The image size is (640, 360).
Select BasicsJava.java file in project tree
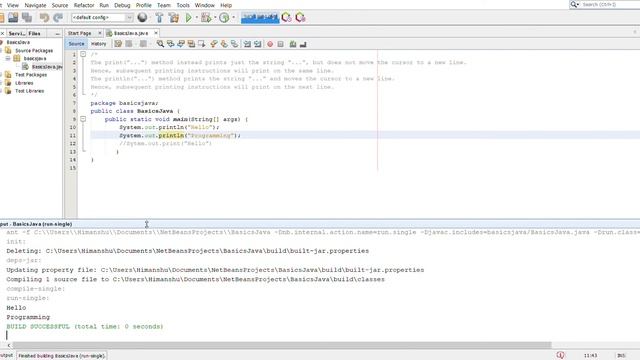pos(47,67)
